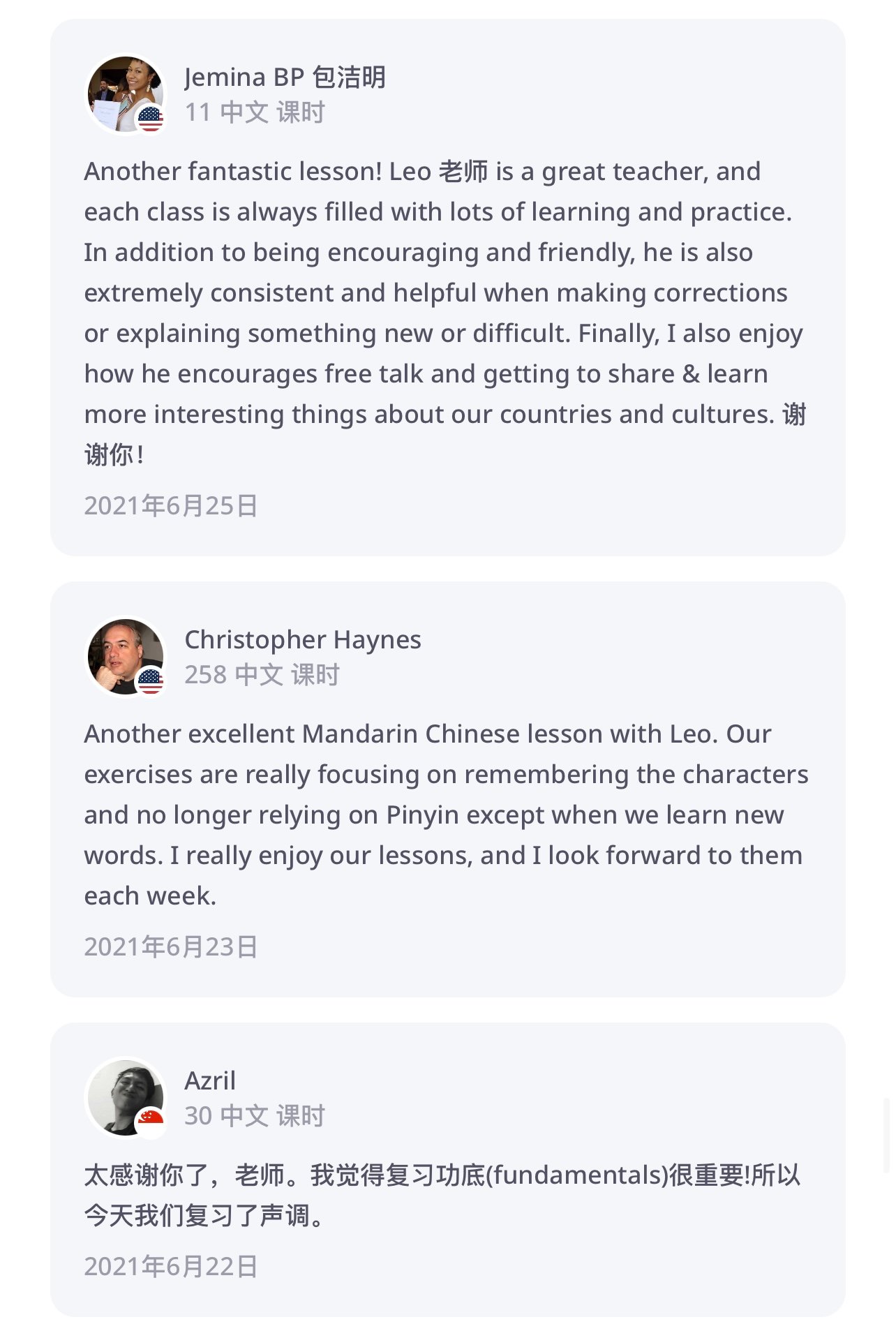Open reviewer name Jemina BP 包洁明
Screen dimensions: 896x1331
tap(285, 77)
